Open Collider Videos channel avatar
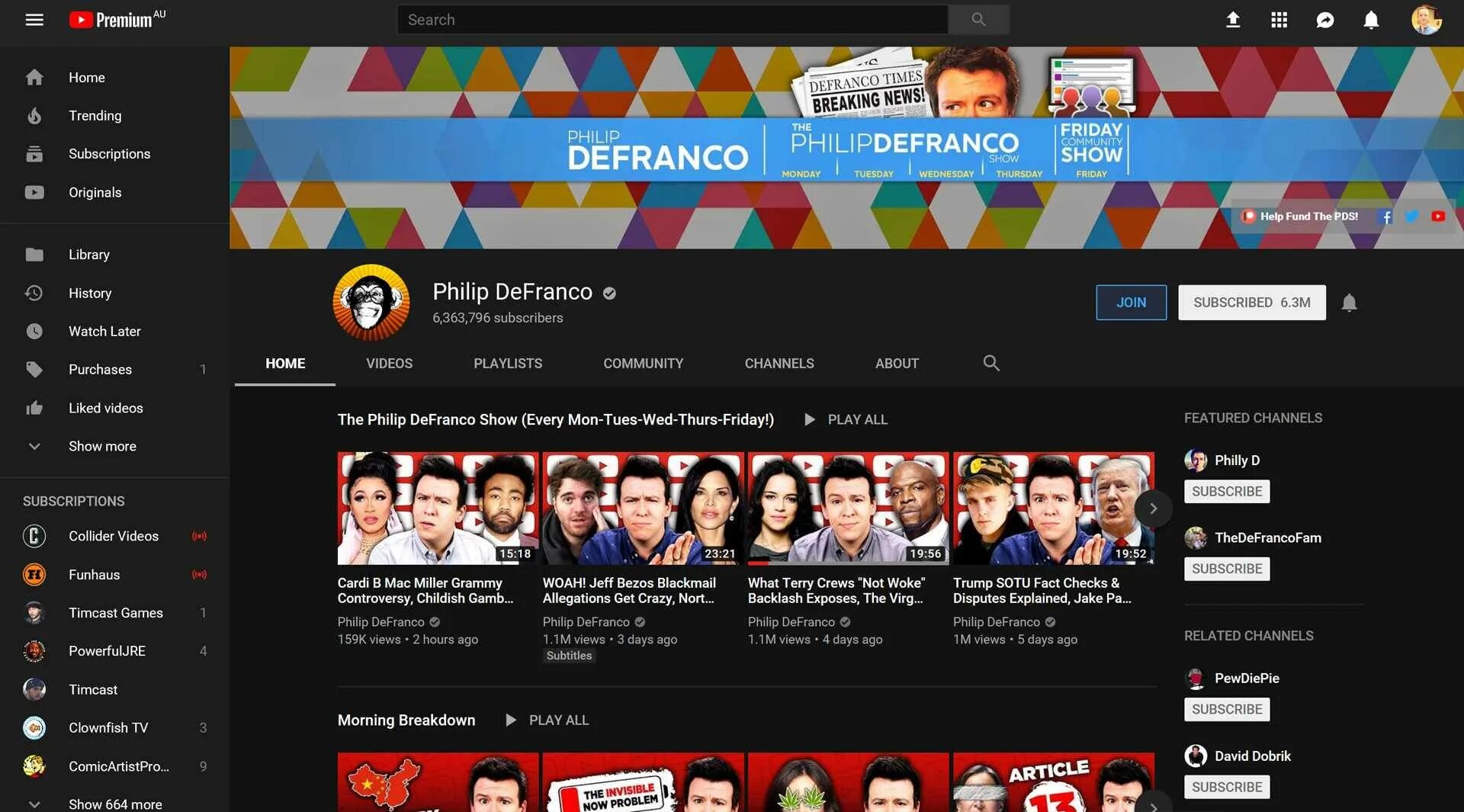1464x812 pixels. click(34, 536)
